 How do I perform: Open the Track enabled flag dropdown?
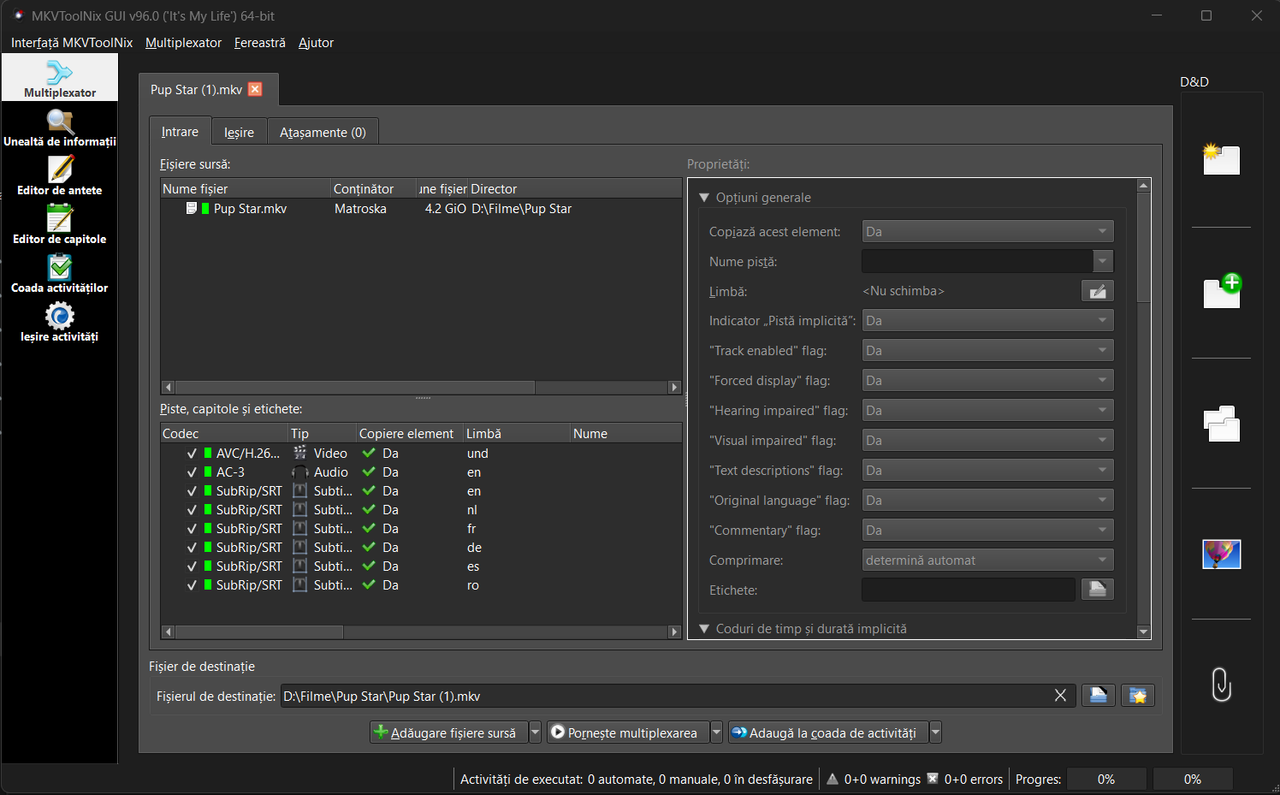click(987, 351)
